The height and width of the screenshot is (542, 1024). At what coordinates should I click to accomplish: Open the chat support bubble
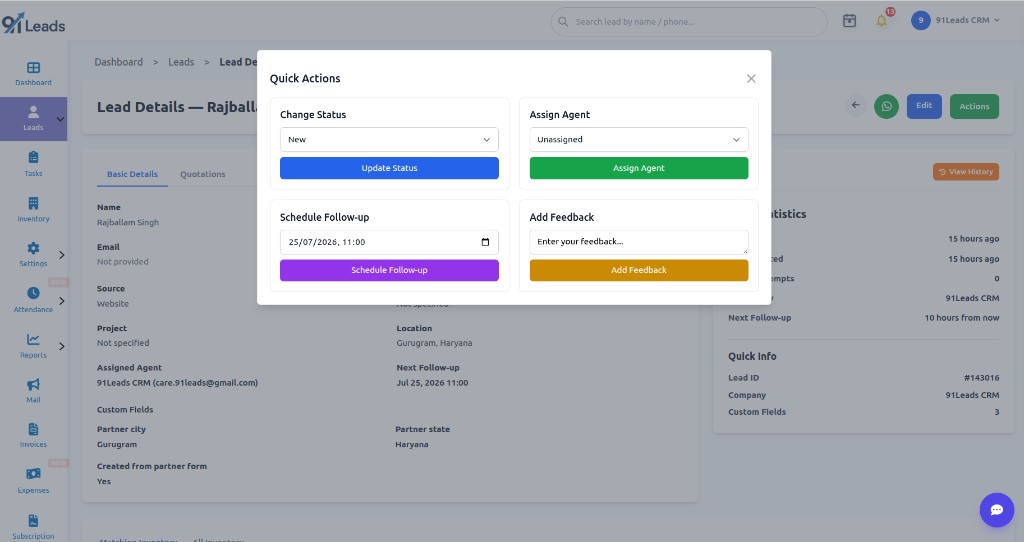(x=997, y=510)
